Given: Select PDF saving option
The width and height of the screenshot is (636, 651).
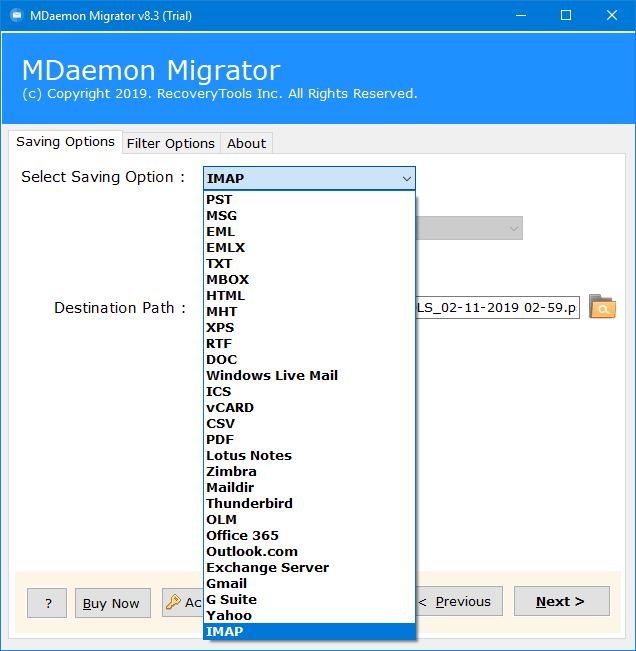Looking at the screenshot, I should click(309, 440).
